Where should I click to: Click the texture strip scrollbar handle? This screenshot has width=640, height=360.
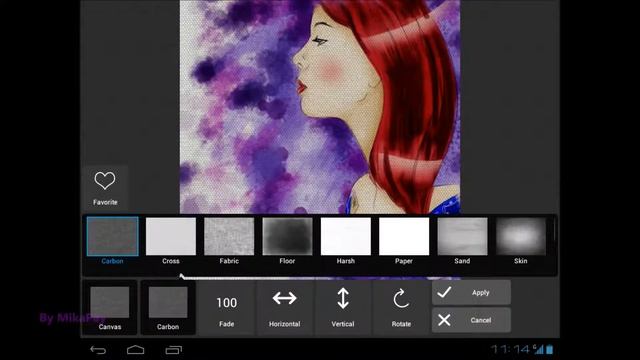[555, 230]
